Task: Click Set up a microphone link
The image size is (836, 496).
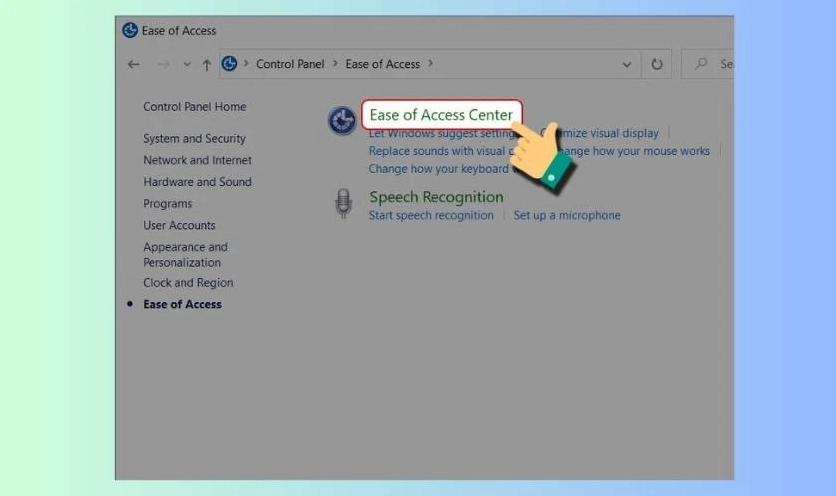Action: point(567,215)
